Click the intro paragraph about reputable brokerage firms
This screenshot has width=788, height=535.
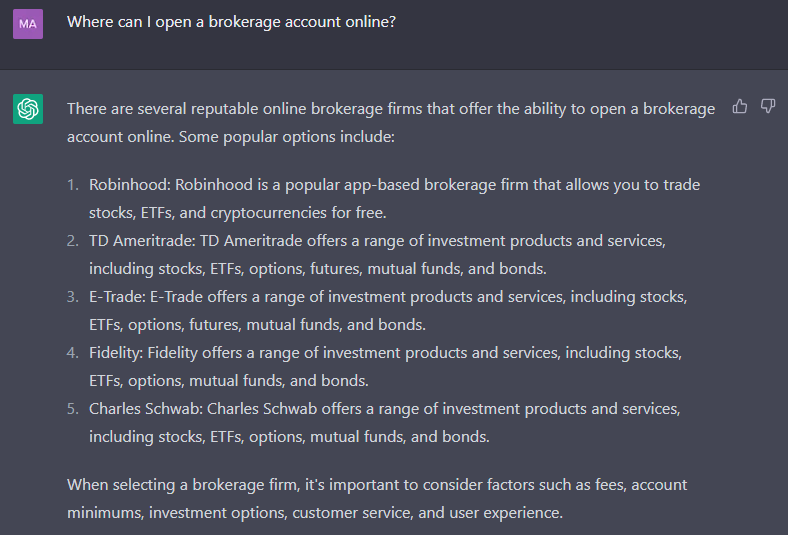coord(391,123)
